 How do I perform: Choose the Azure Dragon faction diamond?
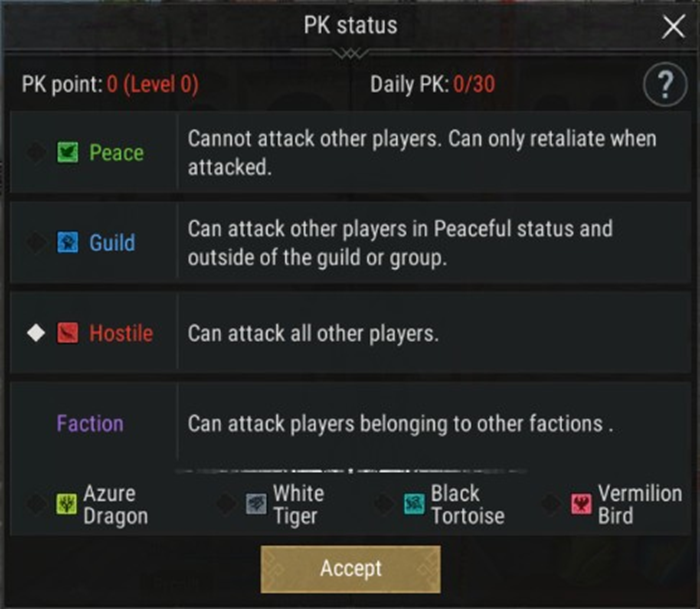click(36, 505)
